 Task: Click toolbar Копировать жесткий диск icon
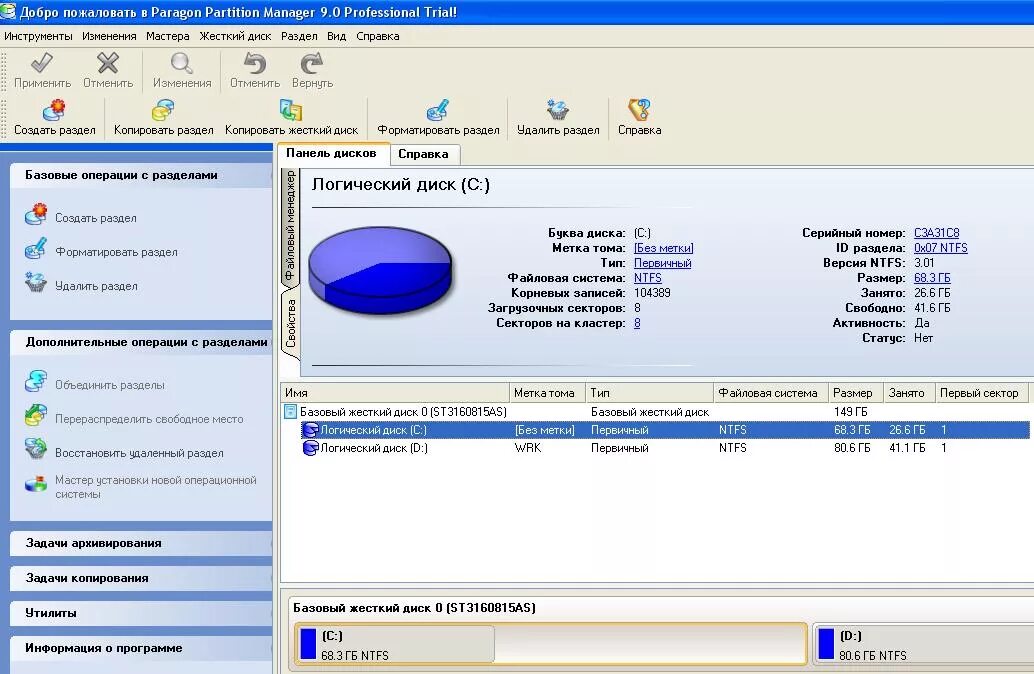point(291,110)
